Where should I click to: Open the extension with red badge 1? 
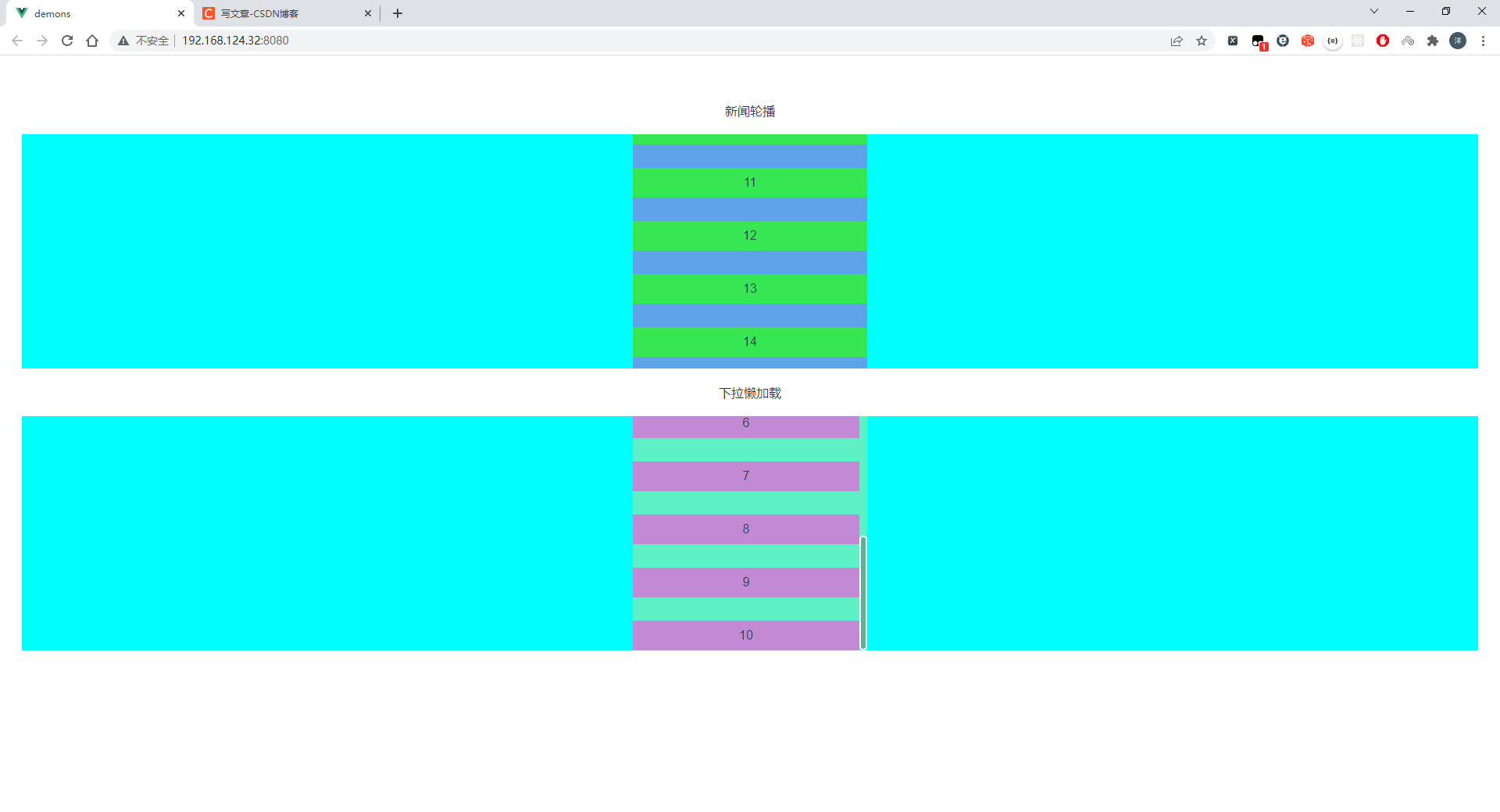pyautogui.click(x=1259, y=41)
